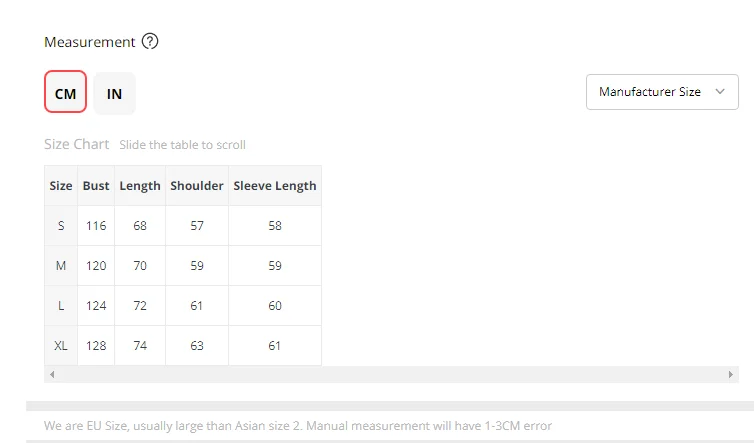Click the Measurement heading text
The width and height of the screenshot is (754, 443).
[90, 42]
